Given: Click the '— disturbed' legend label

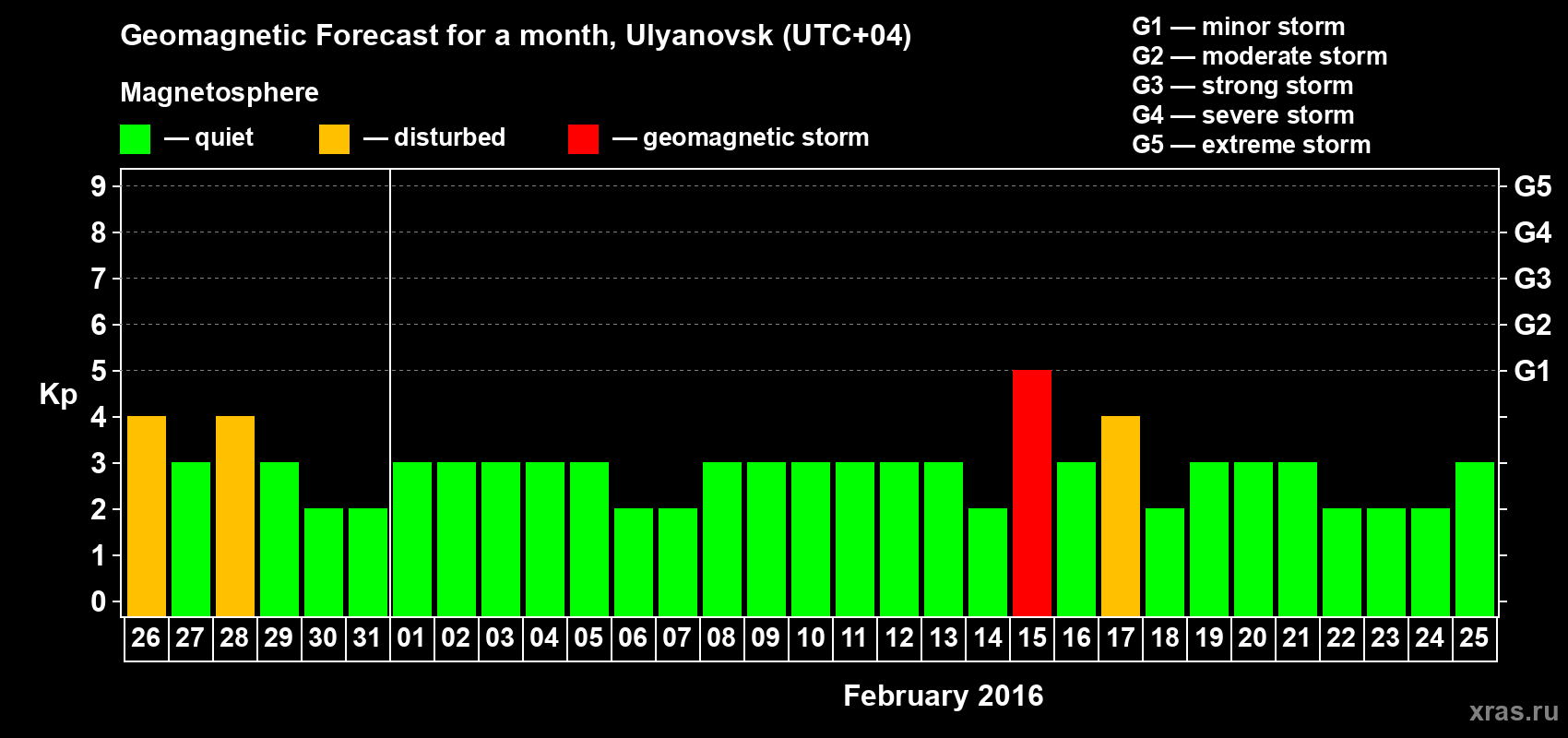Looking at the screenshot, I should (434, 137).
